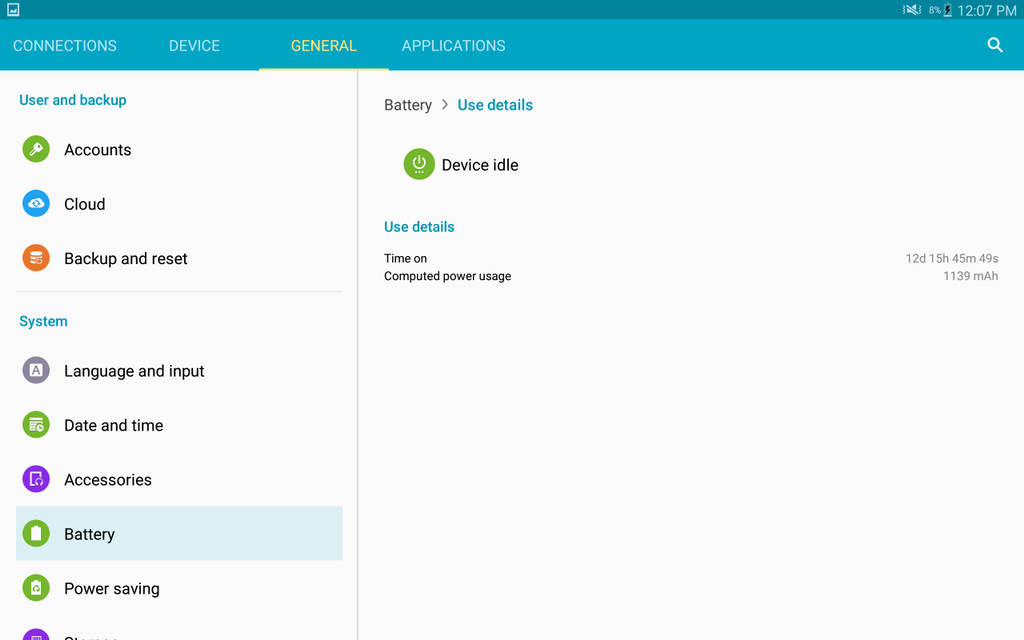1024x640 pixels.
Task: Tap the Accessories icon
Action: click(36, 479)
